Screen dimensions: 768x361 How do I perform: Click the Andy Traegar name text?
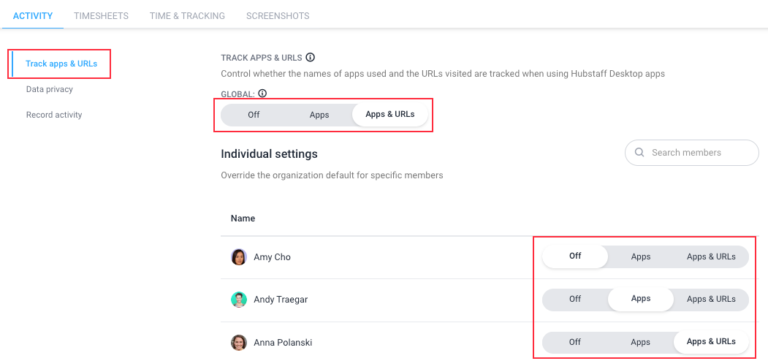click(281, 299)
